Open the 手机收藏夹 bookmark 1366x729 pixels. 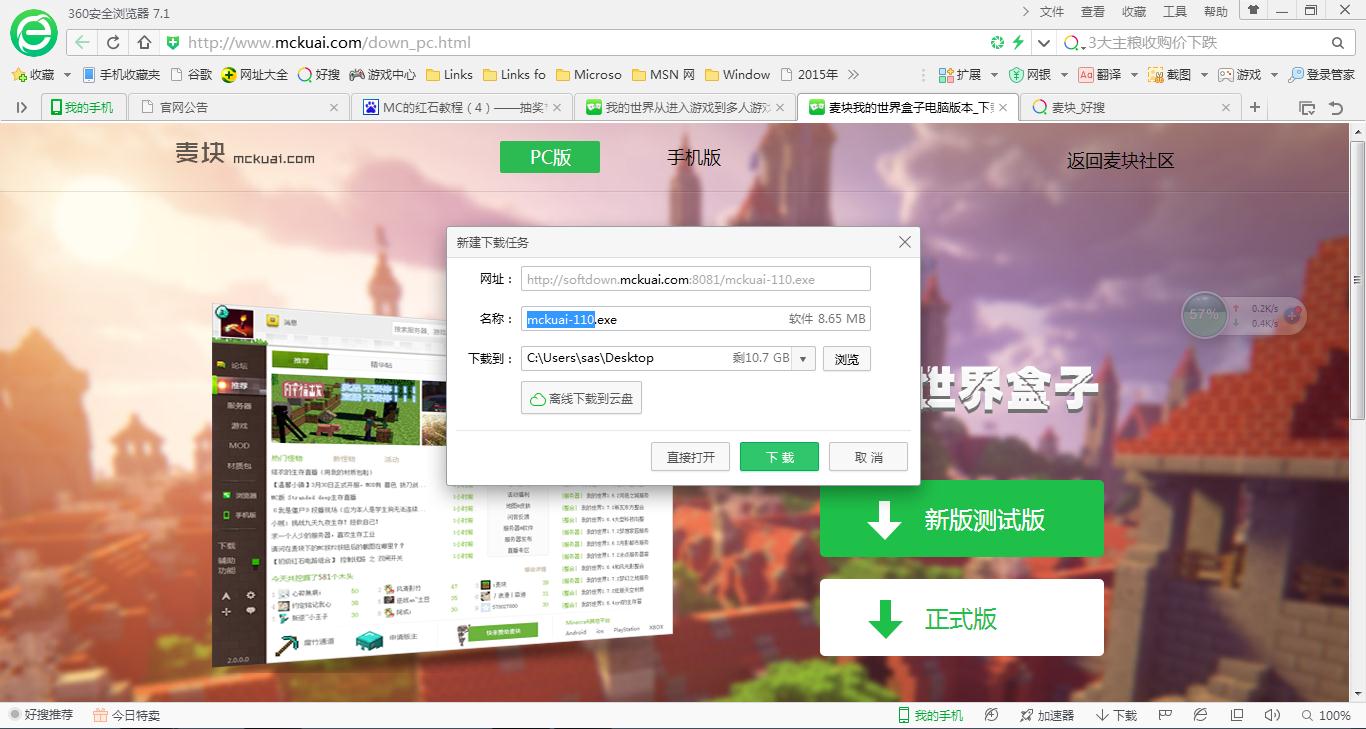(121, 75)
